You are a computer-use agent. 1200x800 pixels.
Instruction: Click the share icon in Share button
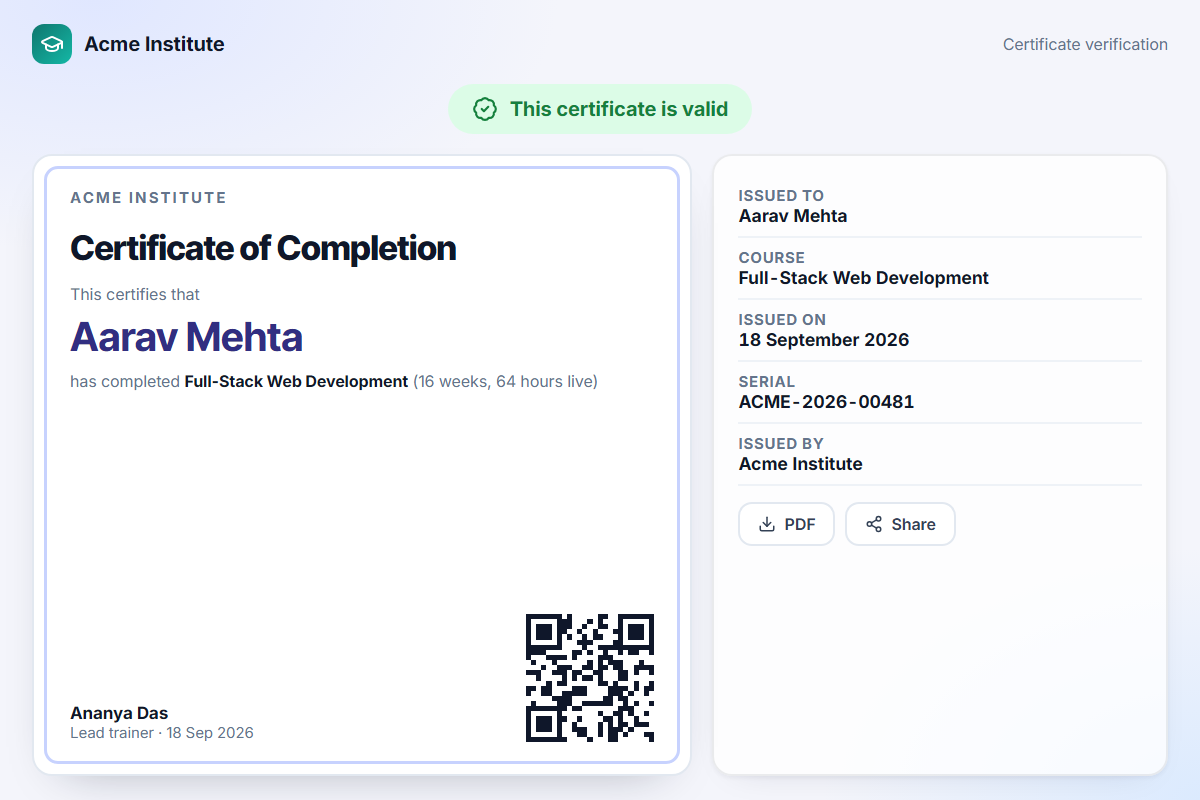pyautogui.click(x=874, y=524)
